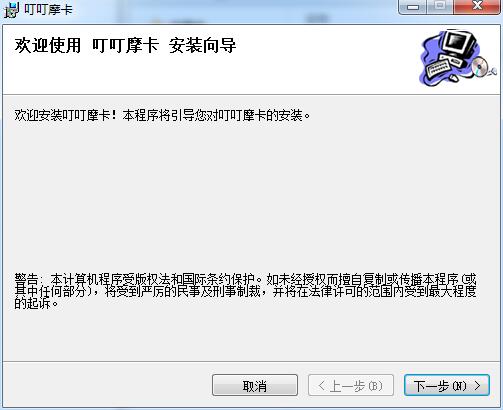This screenshot has width=503, height=410.
Task: Click the small mouse in the banner graphic
Action: tap(454, 78)
